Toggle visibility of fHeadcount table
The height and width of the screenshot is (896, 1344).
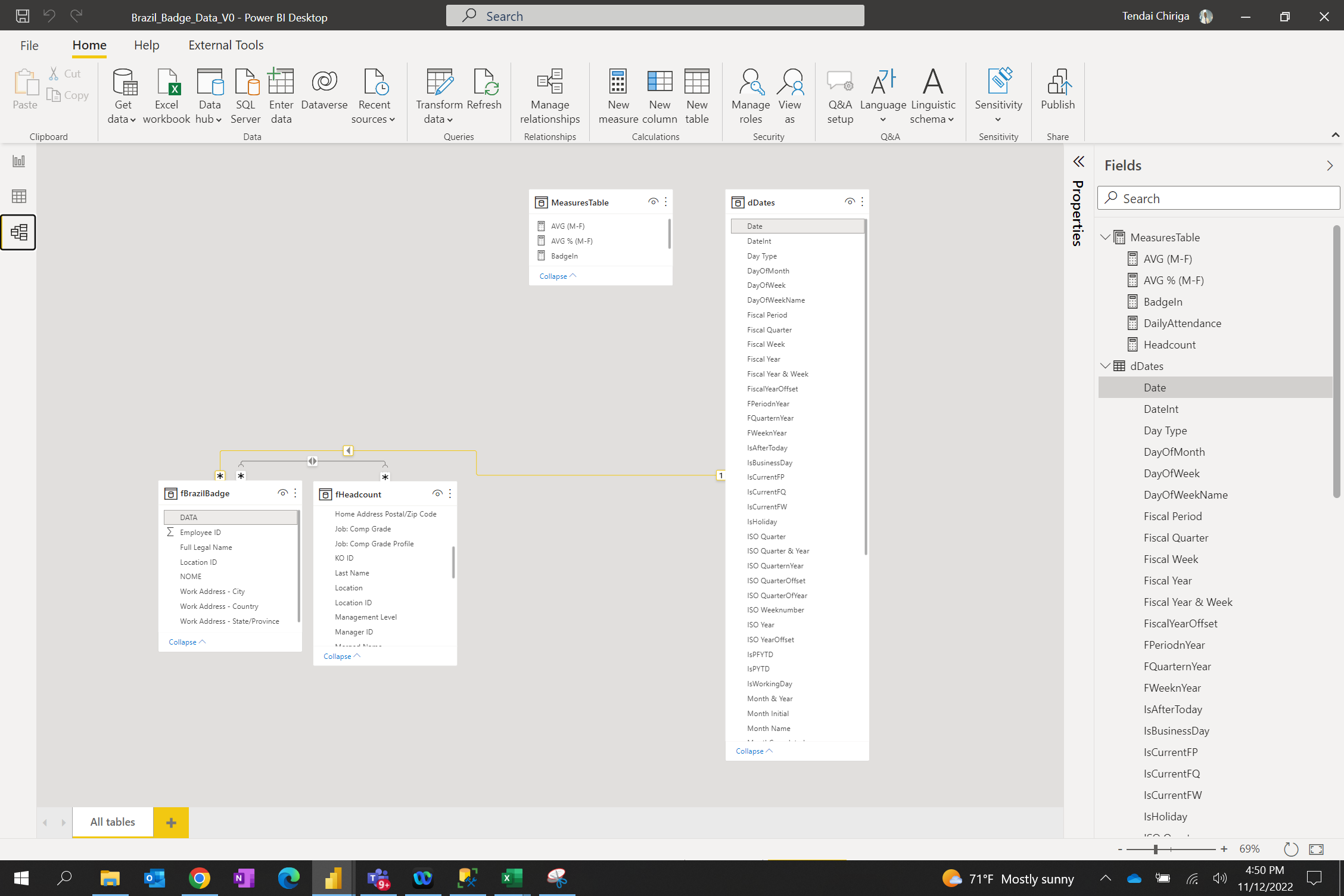437,493
